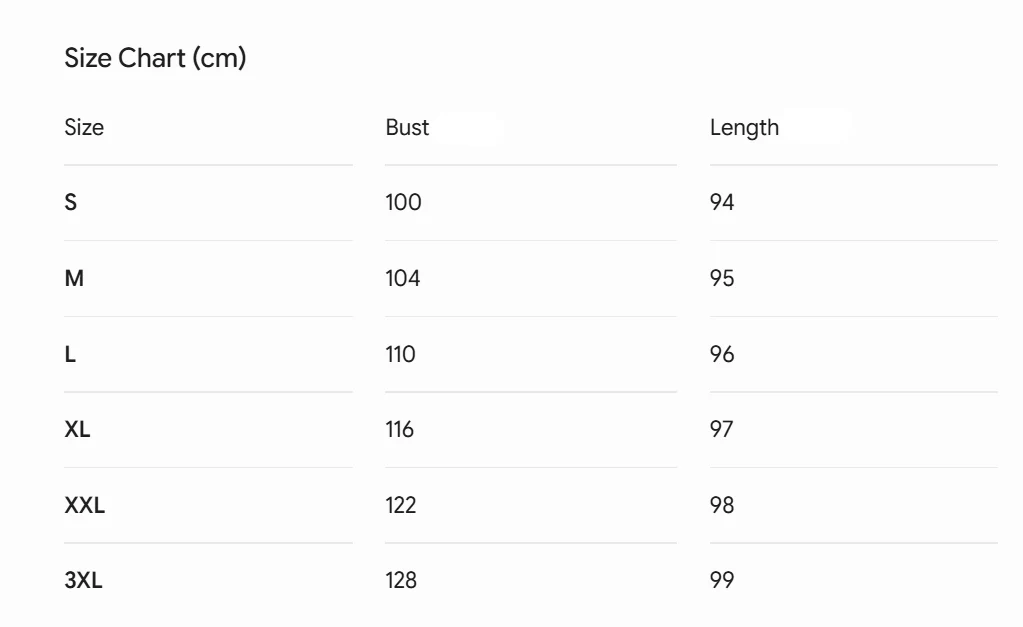Select the Size column header

click(84, 127)
